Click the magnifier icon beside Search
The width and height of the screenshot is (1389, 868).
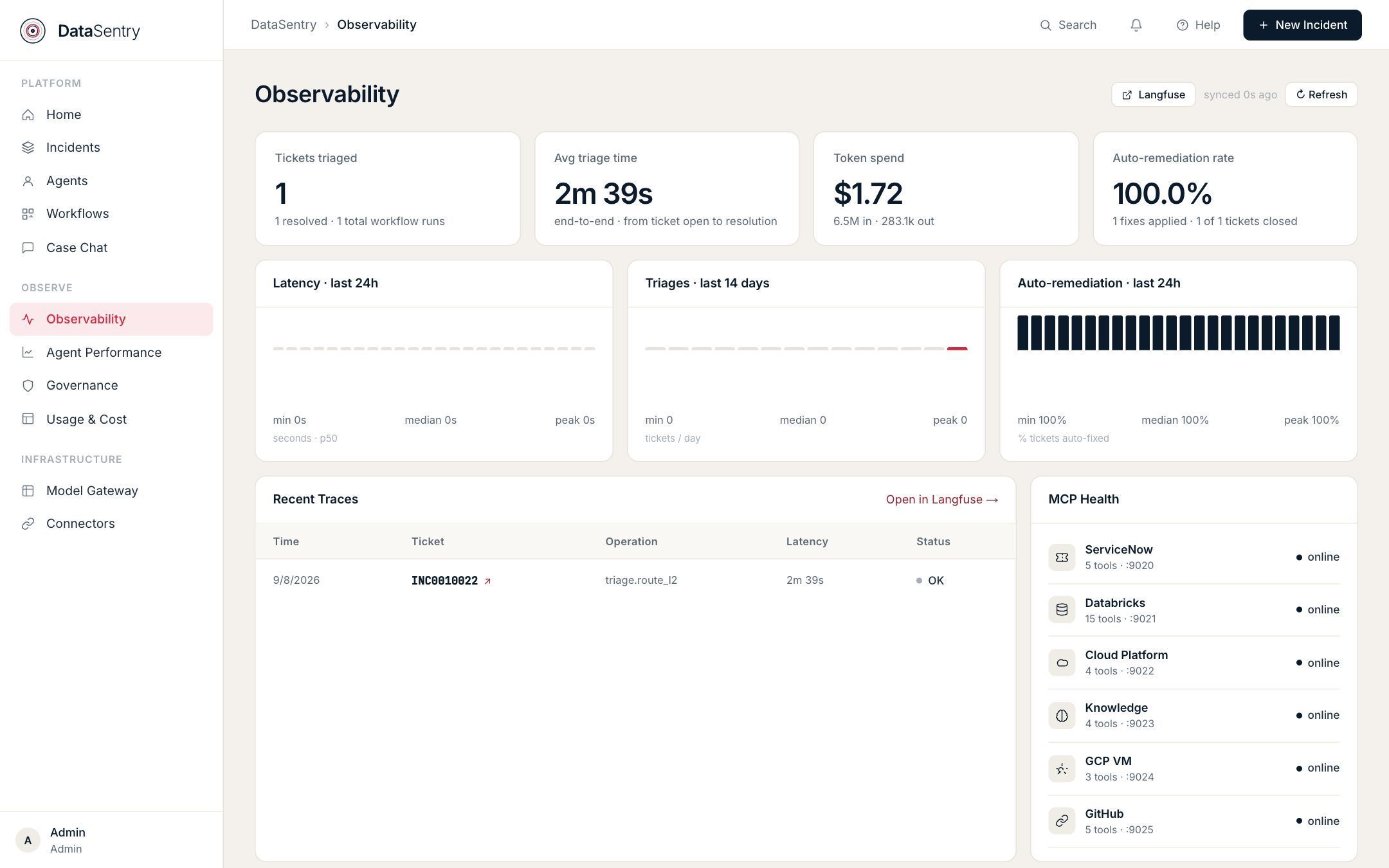tap(1046, 25)
